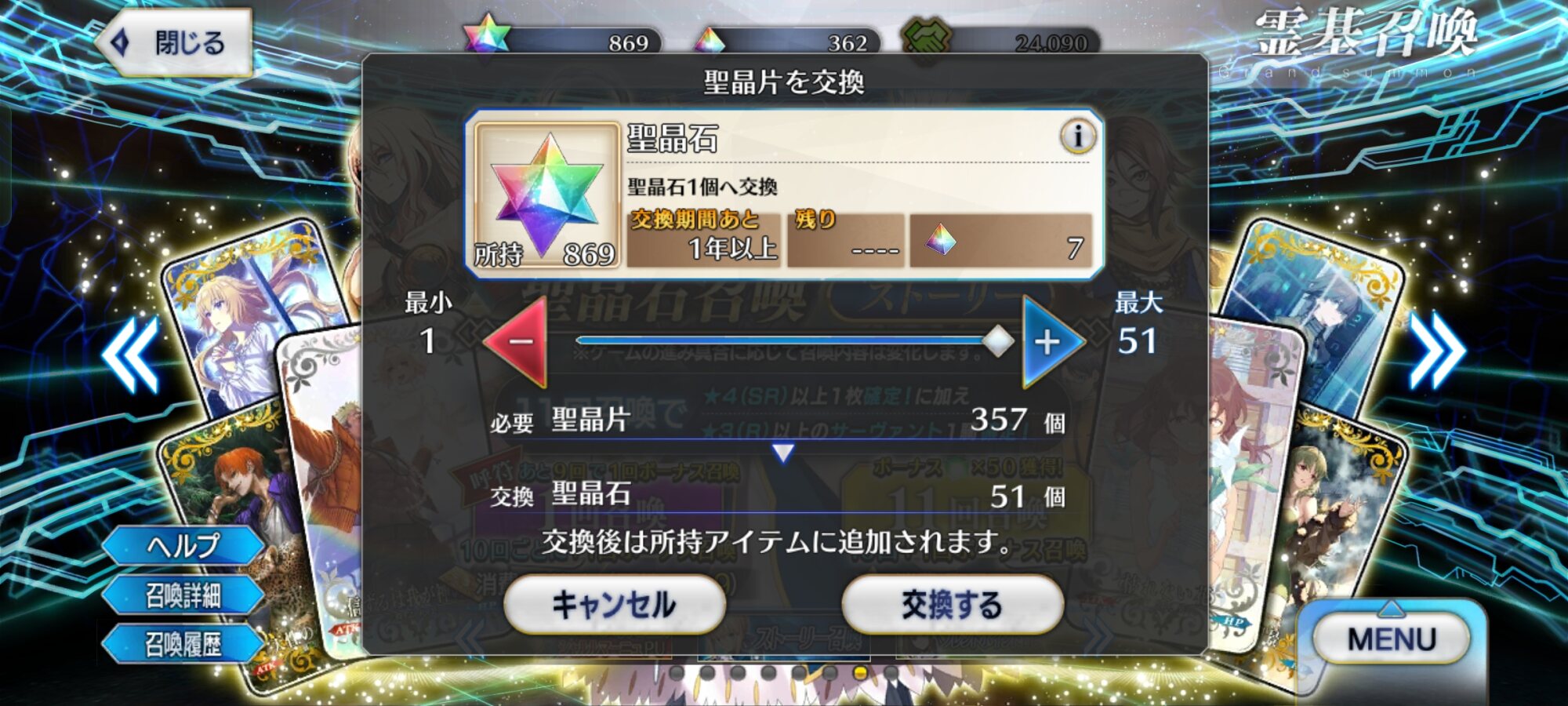Image resolution: width=1568 pixels, height=706 pixels.
Task: Open the MENU button
Action: (1391, 639)
